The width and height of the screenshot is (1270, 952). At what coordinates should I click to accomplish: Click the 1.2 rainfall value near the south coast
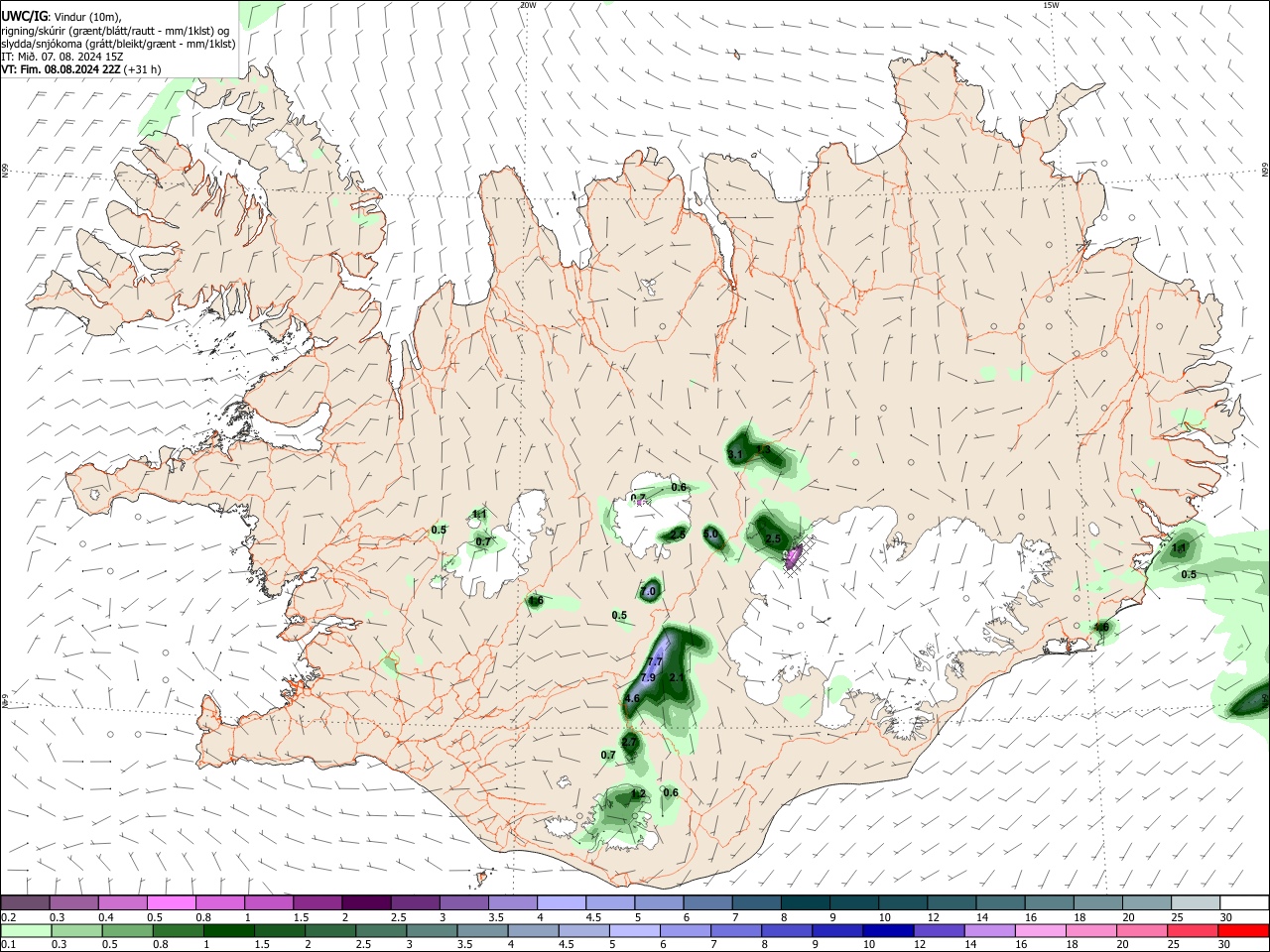point(639,794)
